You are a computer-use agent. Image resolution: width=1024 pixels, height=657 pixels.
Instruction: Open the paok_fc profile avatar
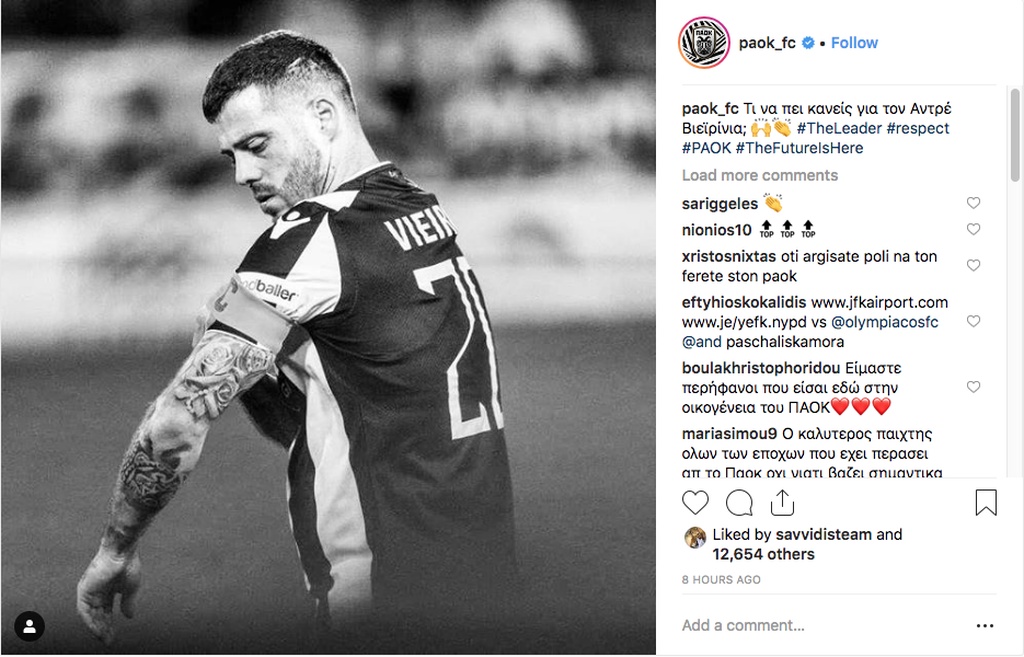704,42
